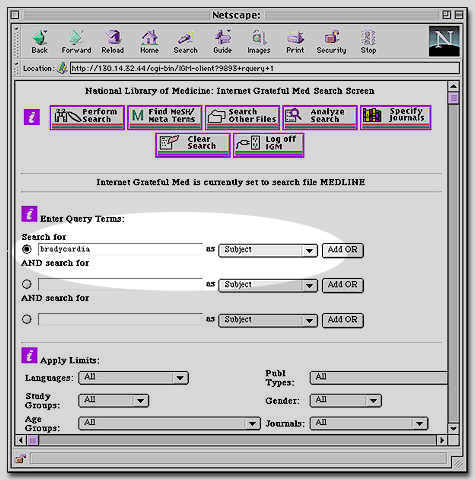Click the Clear Search button
The image size is (475, 480).
(193, 145)
